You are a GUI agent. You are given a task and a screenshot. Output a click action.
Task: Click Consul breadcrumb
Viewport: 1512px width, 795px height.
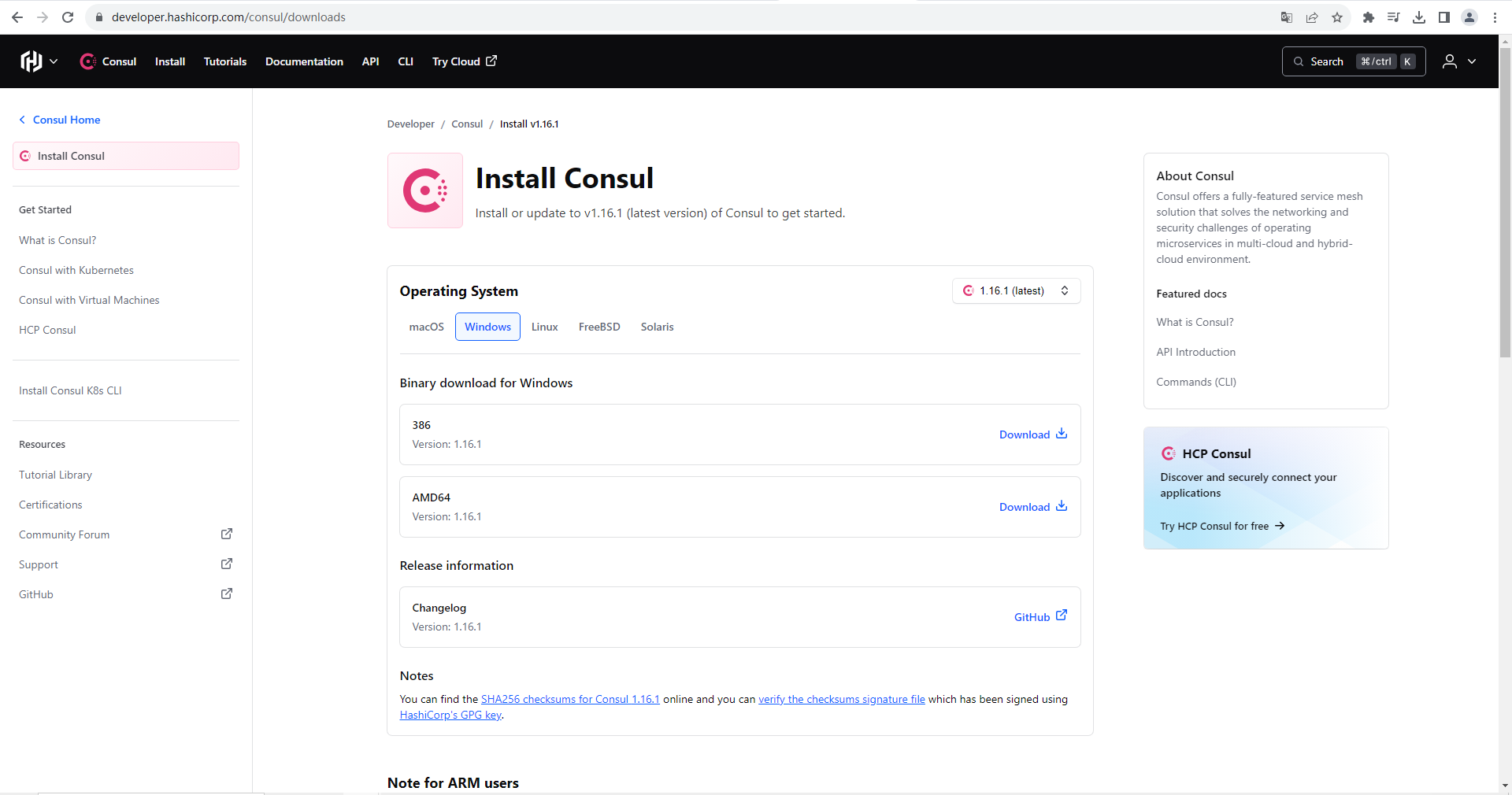tap(467, 124)
